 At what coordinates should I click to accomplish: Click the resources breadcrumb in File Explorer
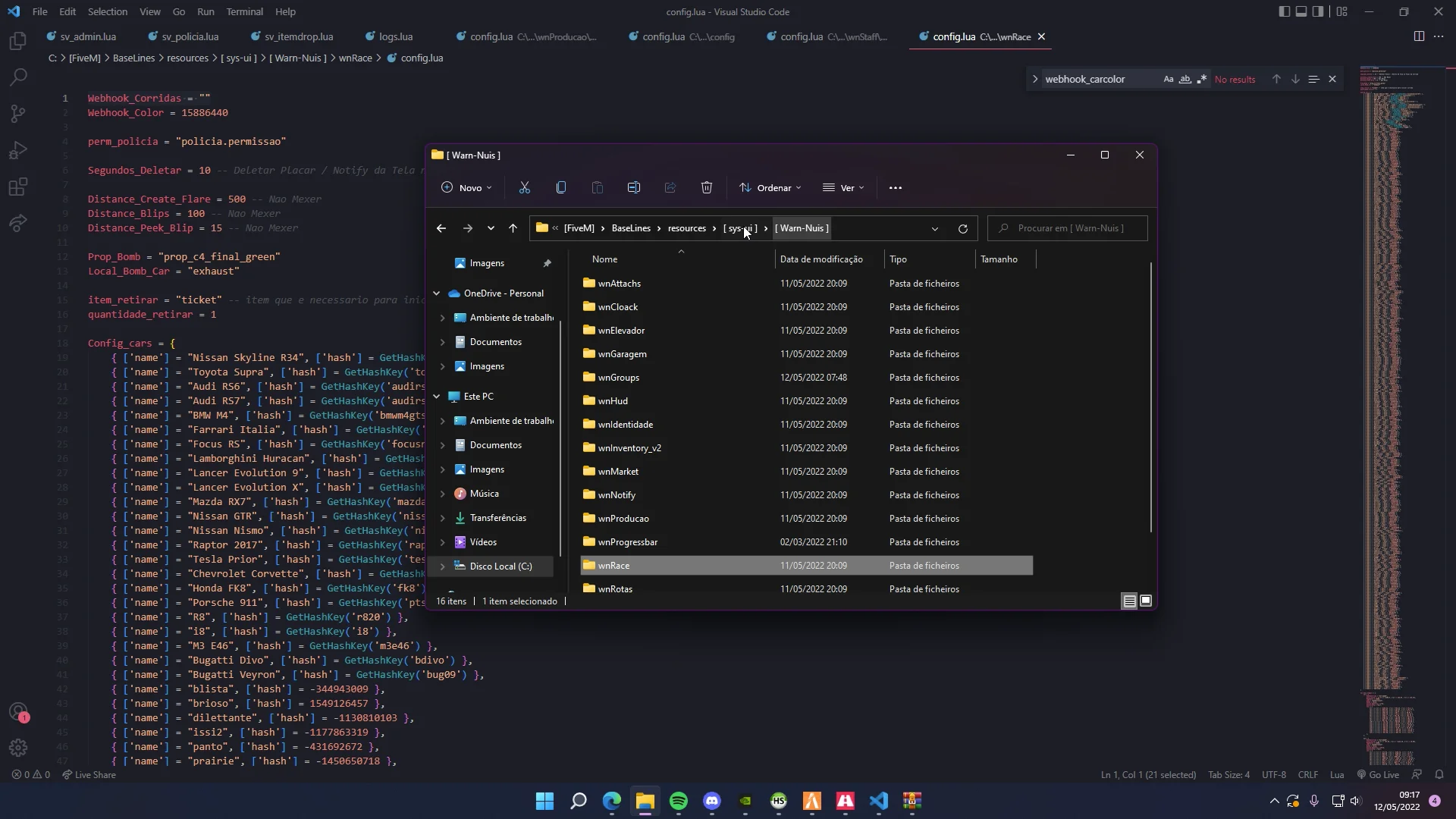tap(686, 228)
